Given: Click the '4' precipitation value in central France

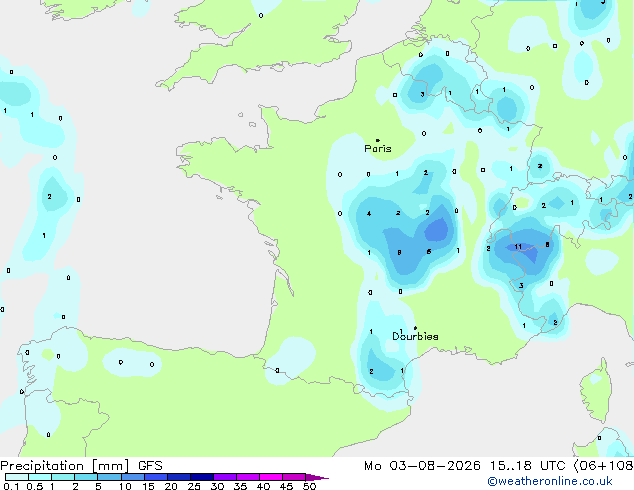Looking at the screenshot, I should 369,213.
